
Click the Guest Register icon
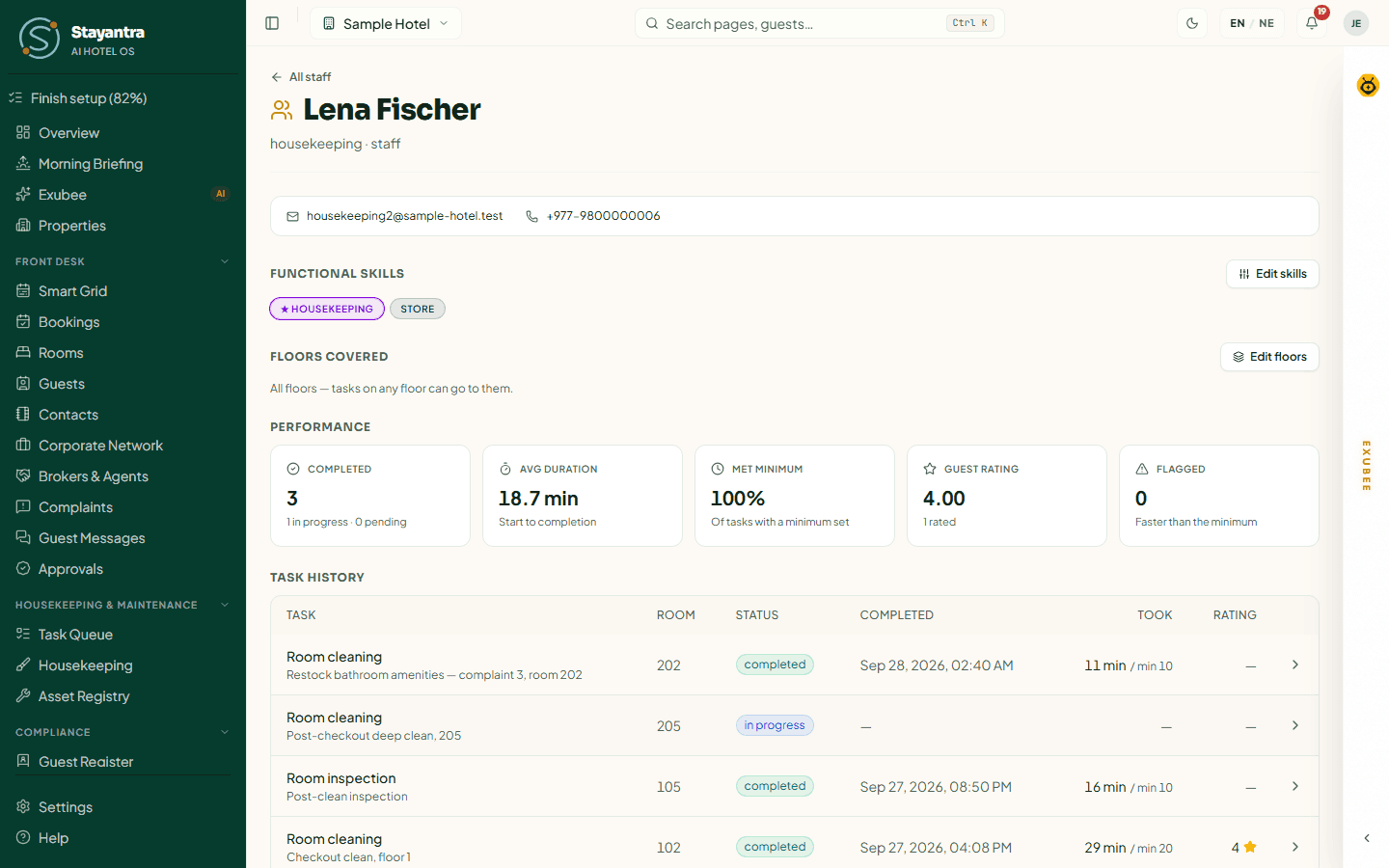click(23, 761)
